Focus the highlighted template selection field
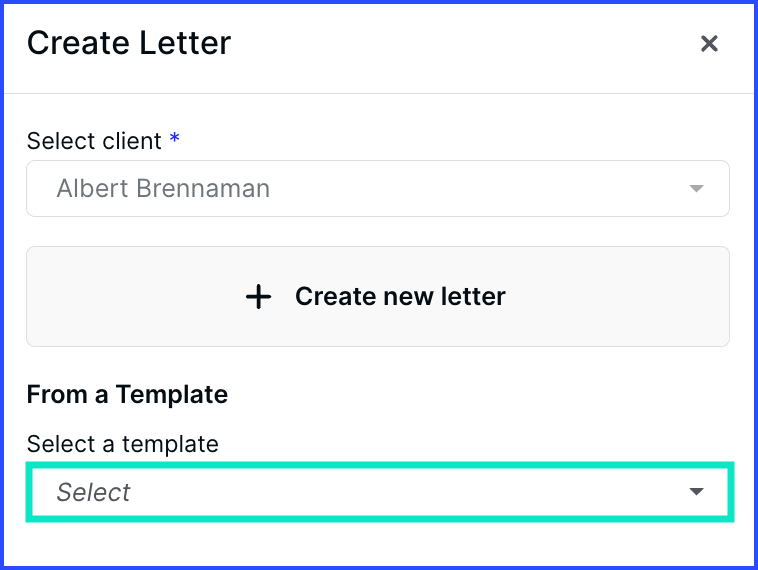Image resolution: width=758 pixels, height=570 pixels. pyautogui.click(x=380, y=492)
